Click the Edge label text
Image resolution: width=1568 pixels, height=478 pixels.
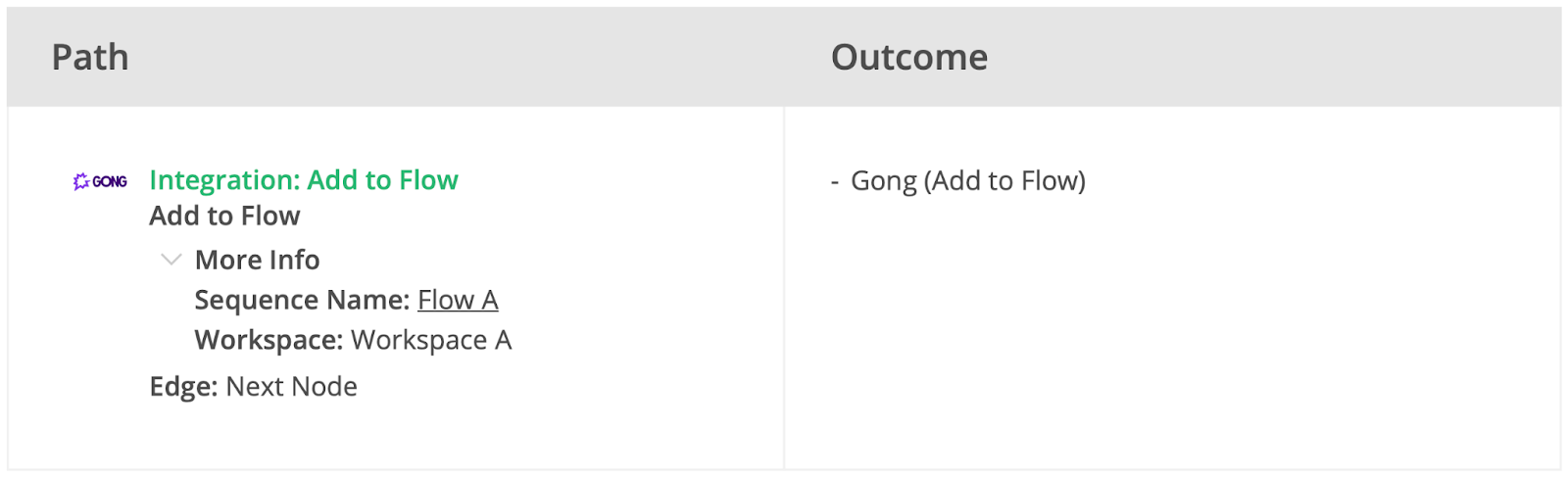pyautogui.click(x=183, y=387)
